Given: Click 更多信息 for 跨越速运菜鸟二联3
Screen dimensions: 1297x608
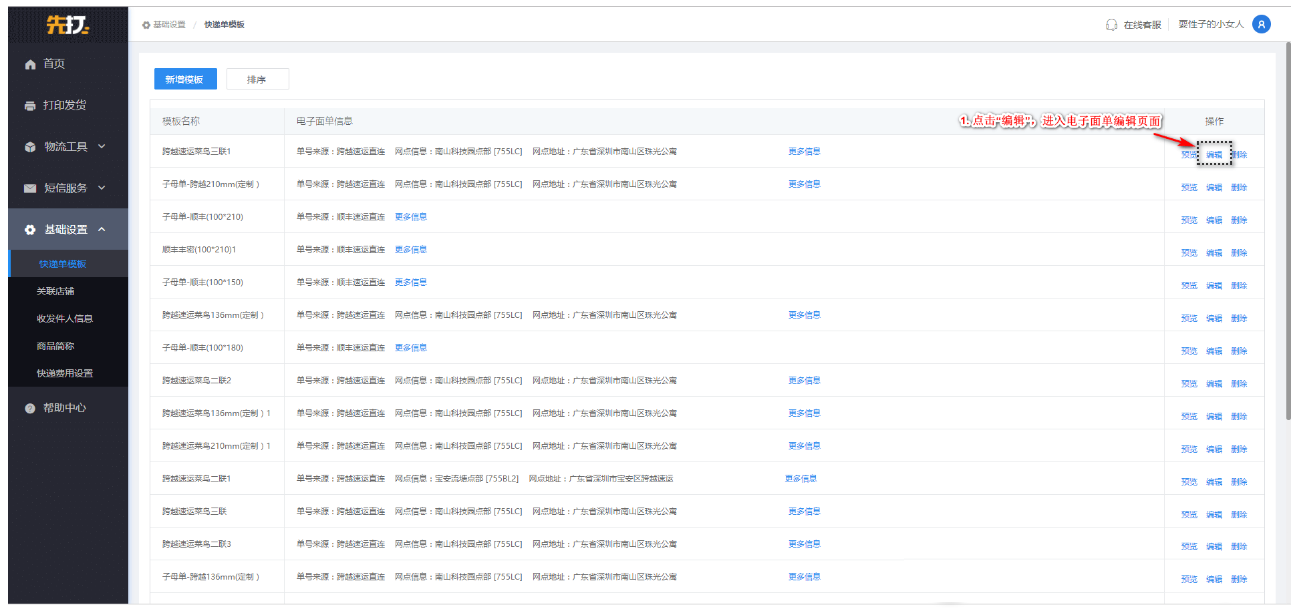Looking at the screenshot, I should (805, 544).
